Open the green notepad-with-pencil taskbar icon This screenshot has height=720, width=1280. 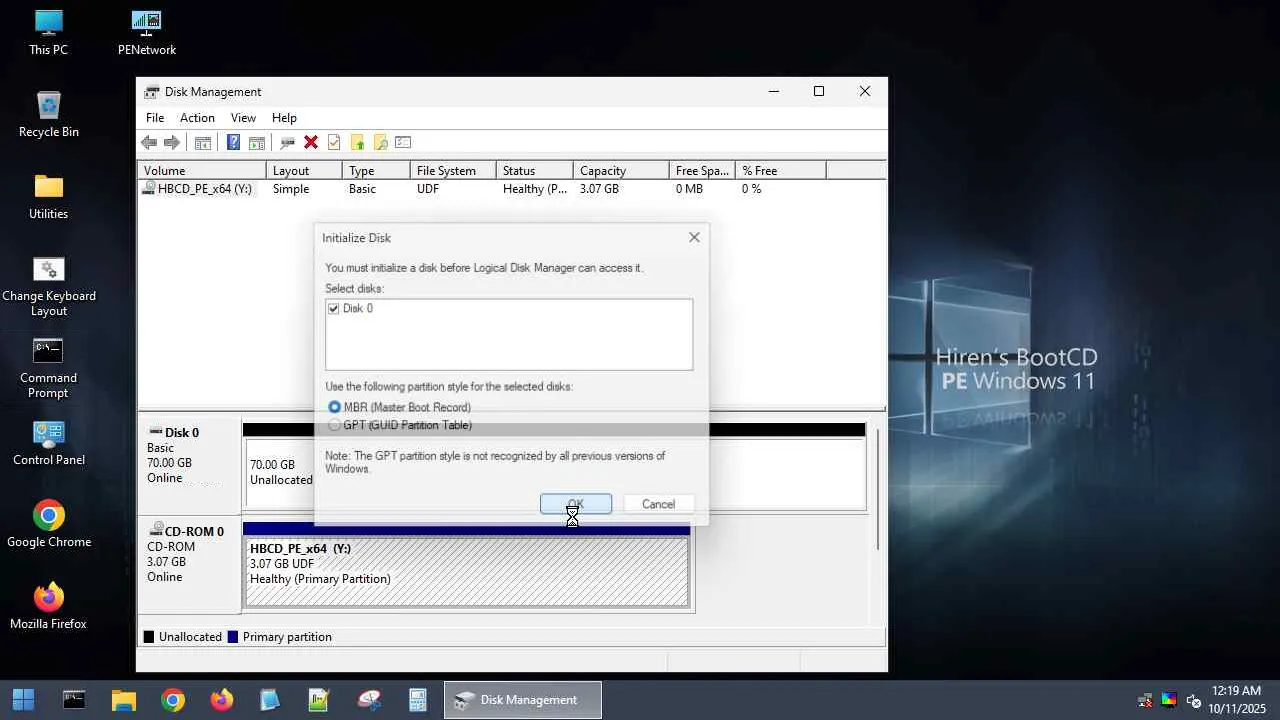(319, 700)
